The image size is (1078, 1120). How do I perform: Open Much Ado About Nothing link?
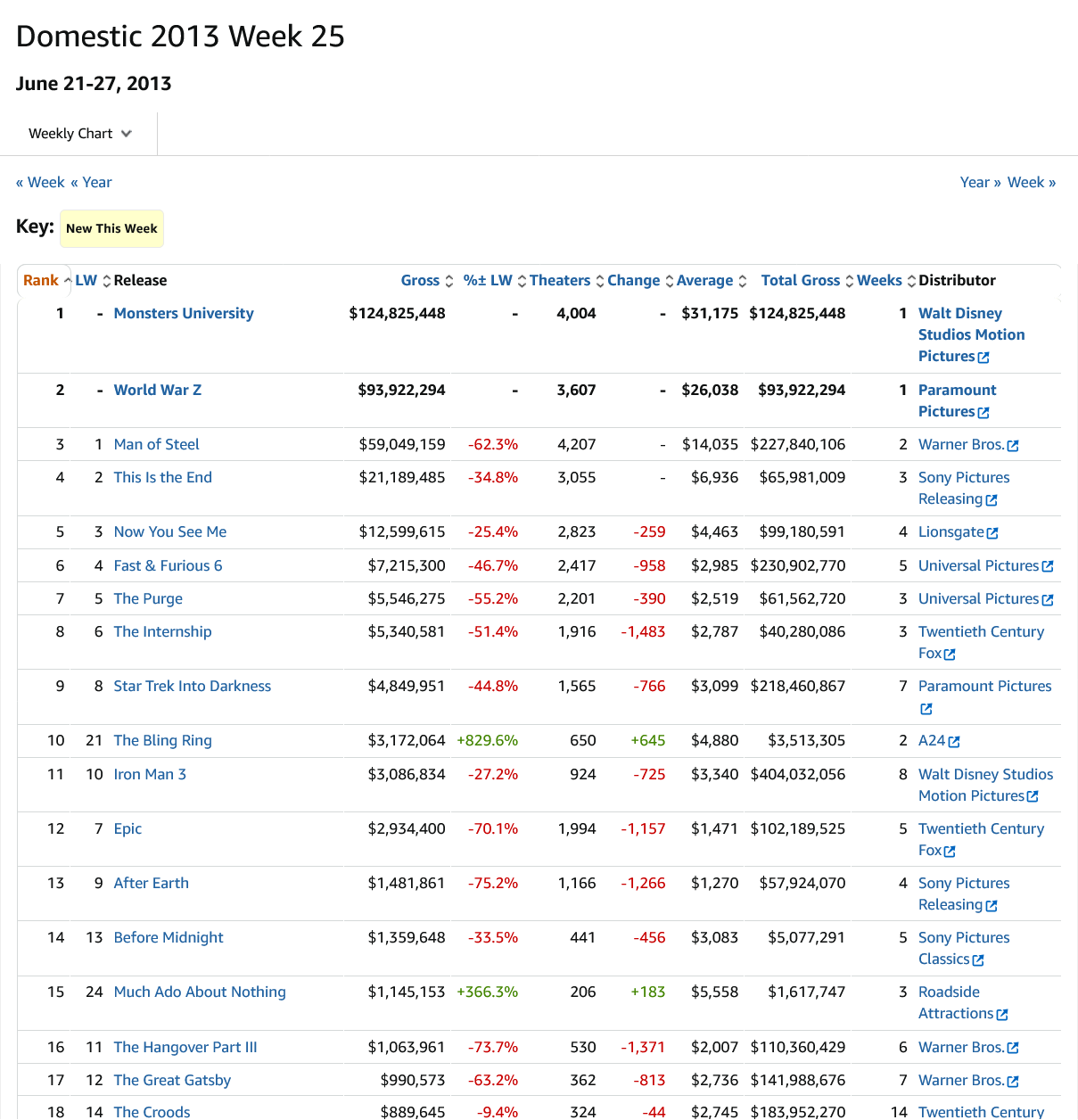tap(200, 992)
